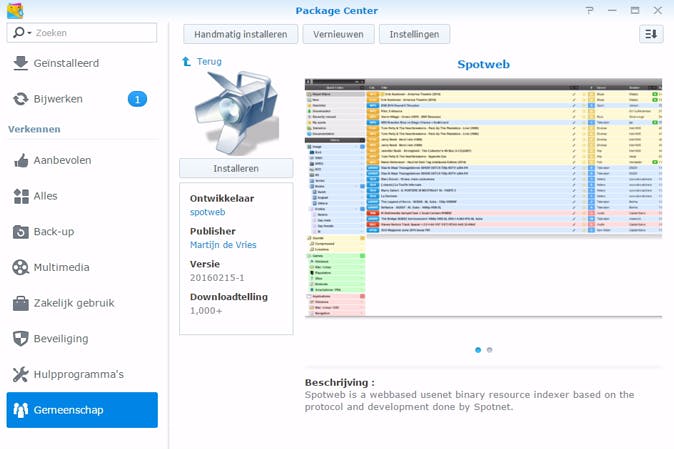
Task: Click the Vernieuwen button
Action: coord(338,34)
